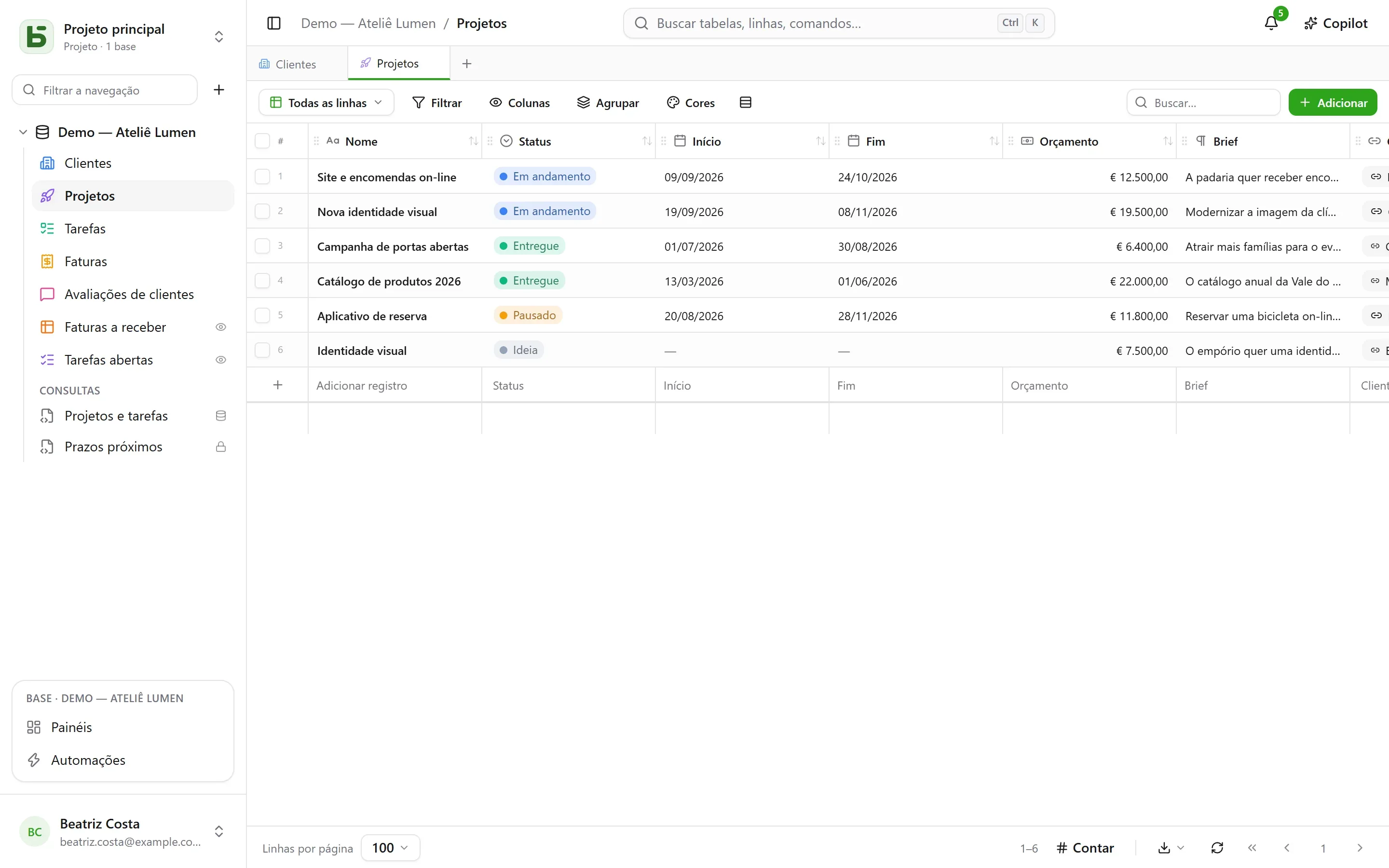Click the Pausado status badge
The height and width of the screenshot is (868, 1389).
click(x=528, y=315)
